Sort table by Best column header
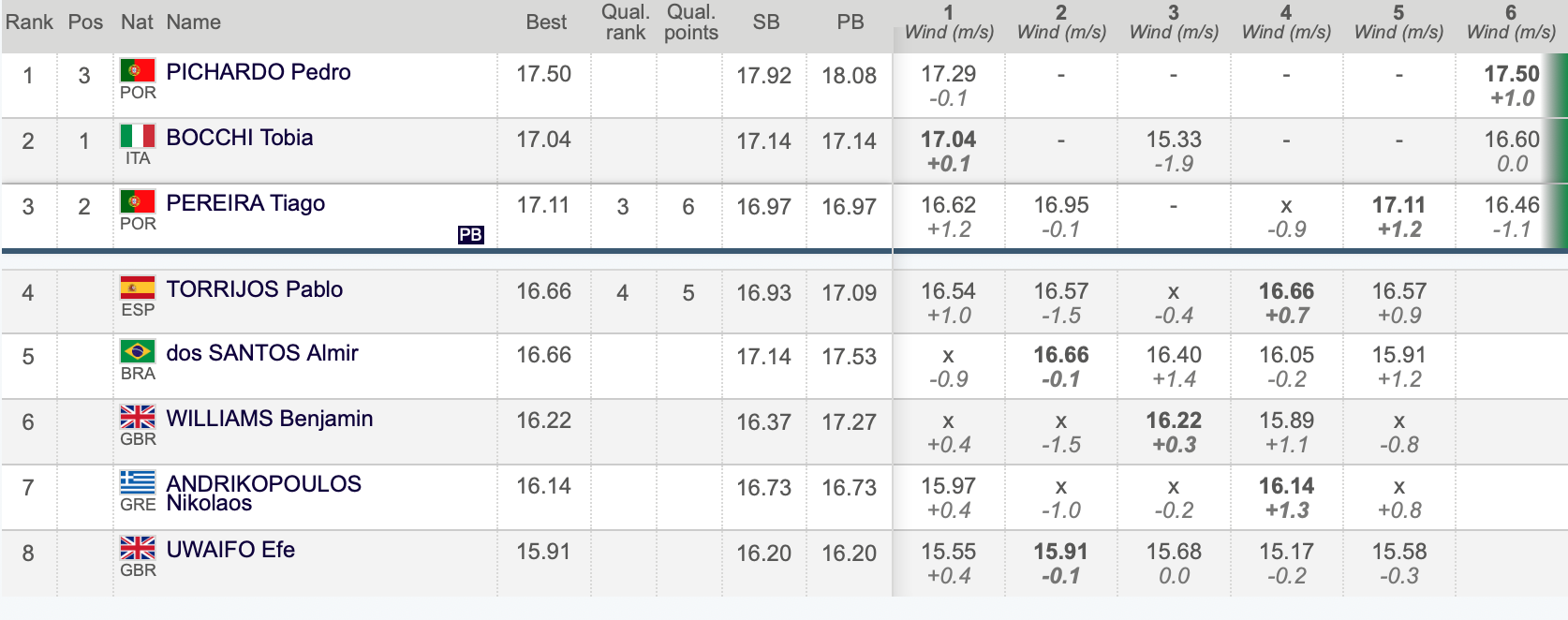 (x=546, y=22)
